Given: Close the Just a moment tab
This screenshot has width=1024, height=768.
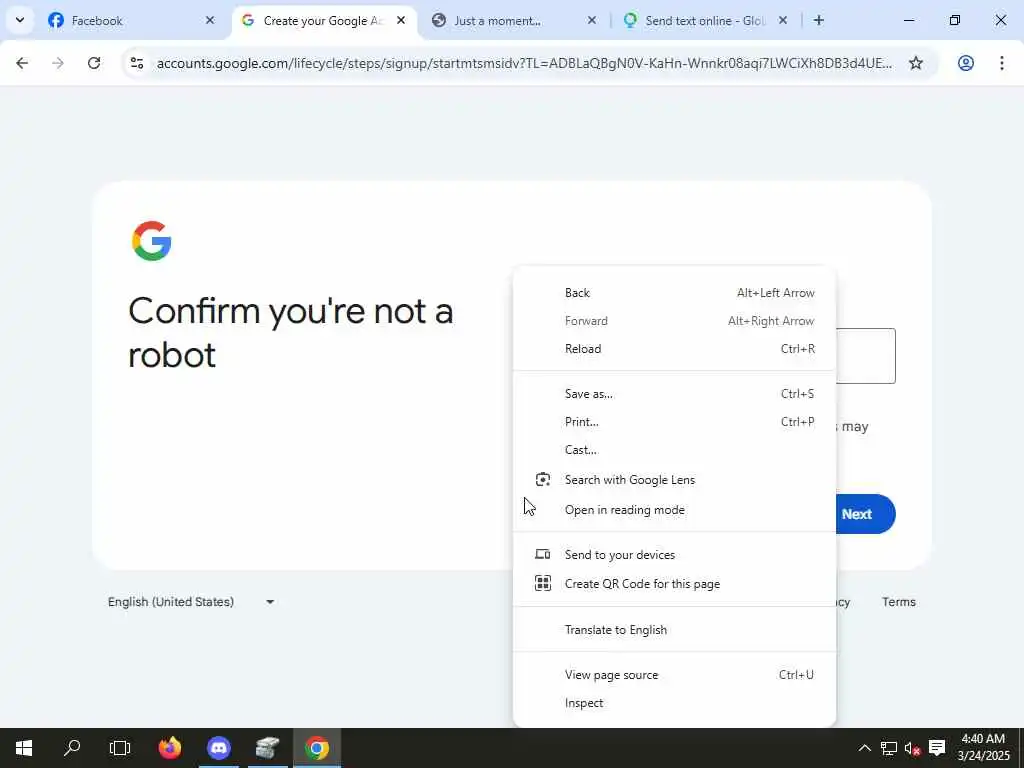Looking at the screenshot, I should point(592,20).
